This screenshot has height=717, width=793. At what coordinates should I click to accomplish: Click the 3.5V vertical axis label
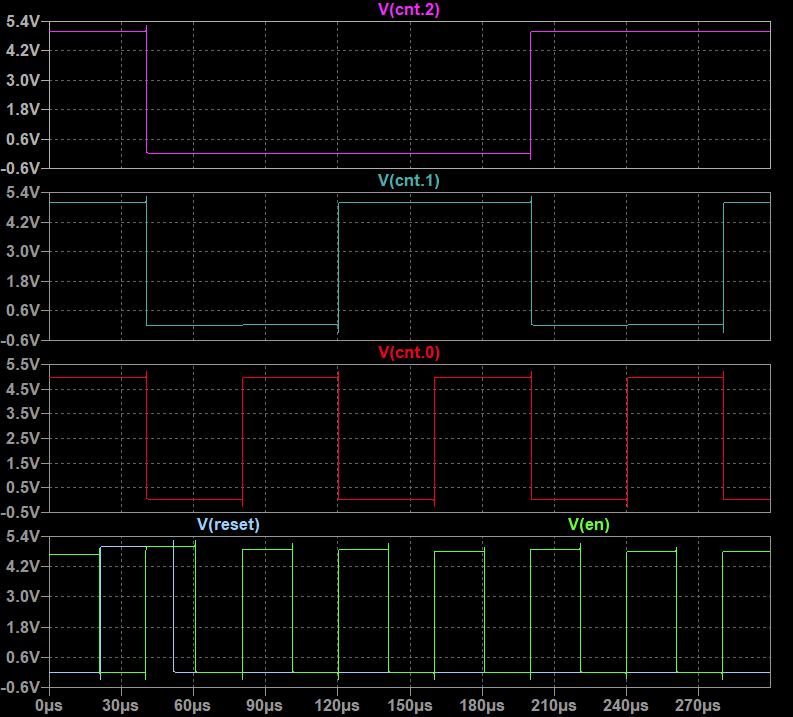(22, 413)
